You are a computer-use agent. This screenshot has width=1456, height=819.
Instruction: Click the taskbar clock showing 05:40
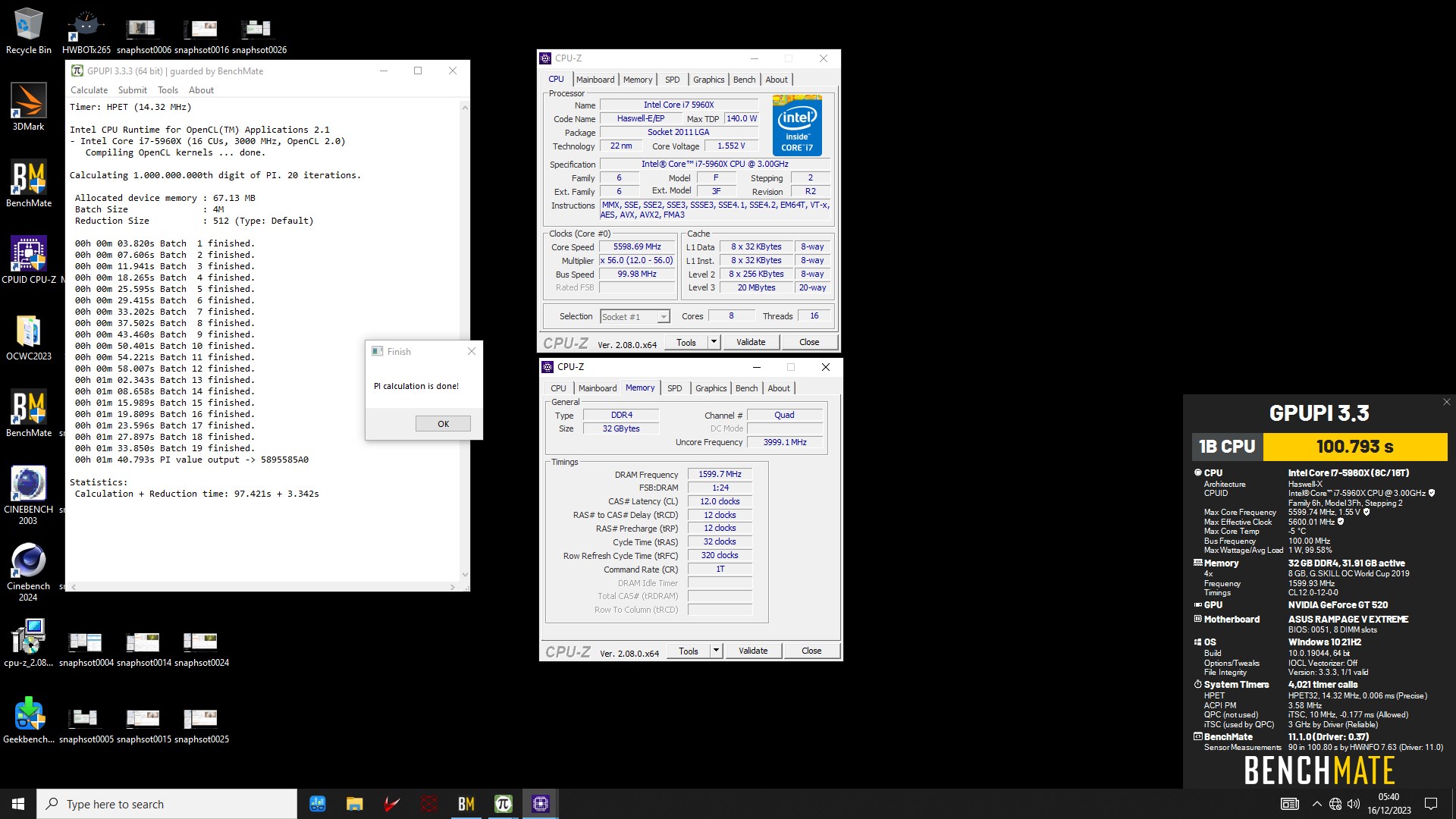point(1389,804)
